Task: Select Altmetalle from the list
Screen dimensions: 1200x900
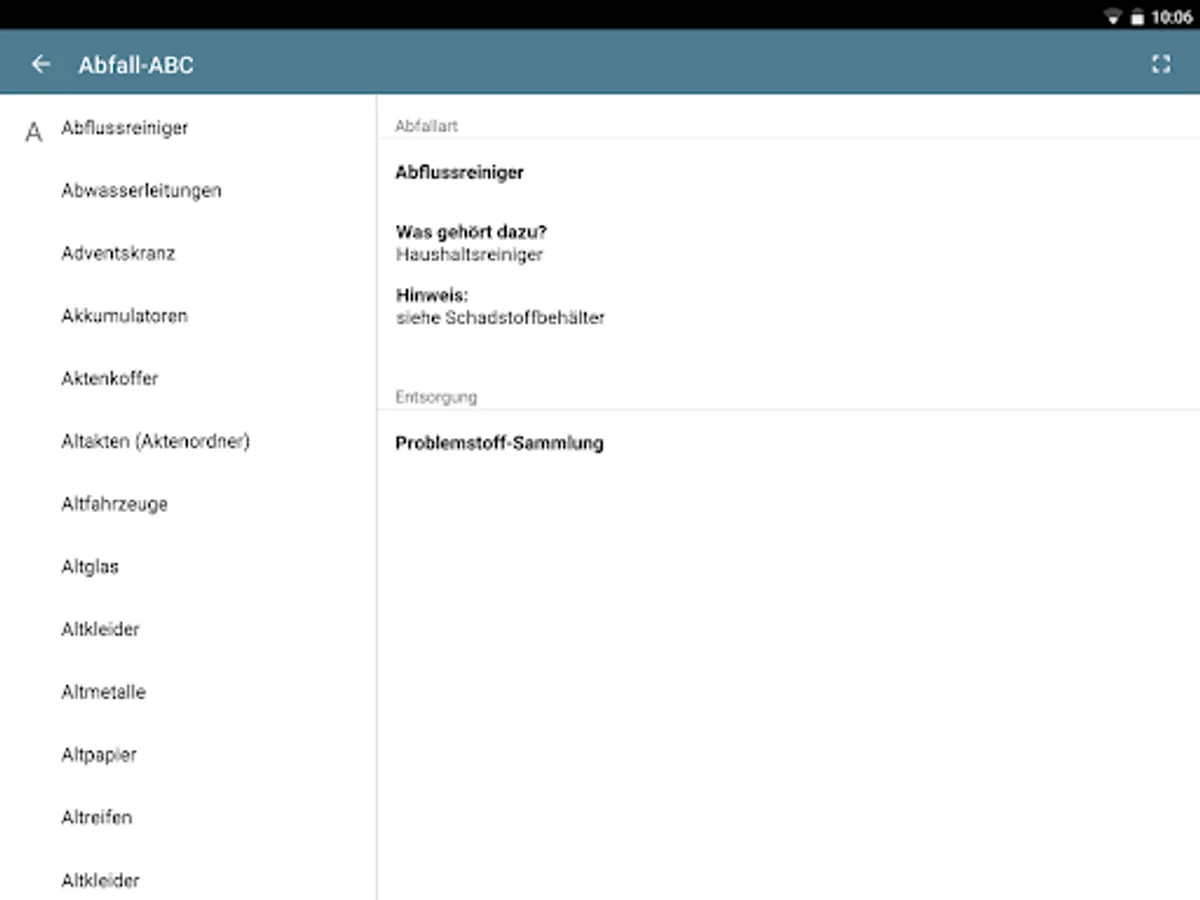Action: (x=103, y=692)
